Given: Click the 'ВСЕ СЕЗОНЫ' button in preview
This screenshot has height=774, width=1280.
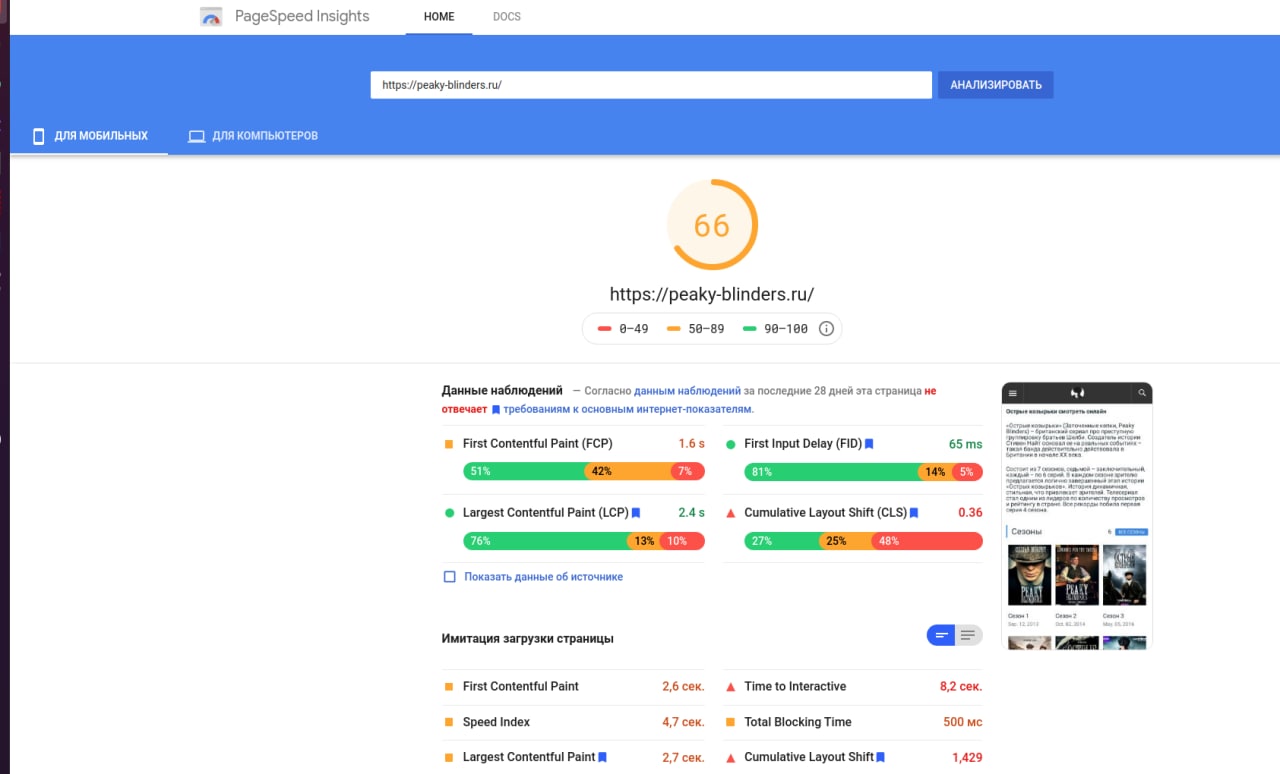Looking at the screenshot, I should (x=1131, y=532).
